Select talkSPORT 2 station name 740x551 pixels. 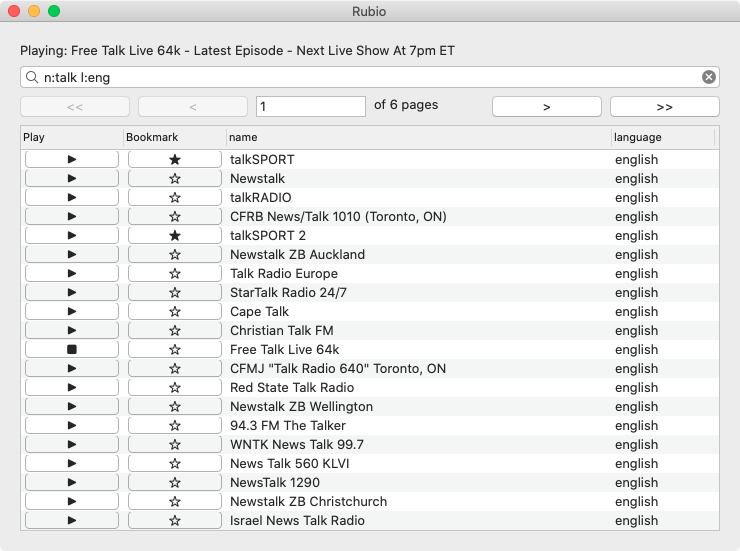tap(268, 235)
